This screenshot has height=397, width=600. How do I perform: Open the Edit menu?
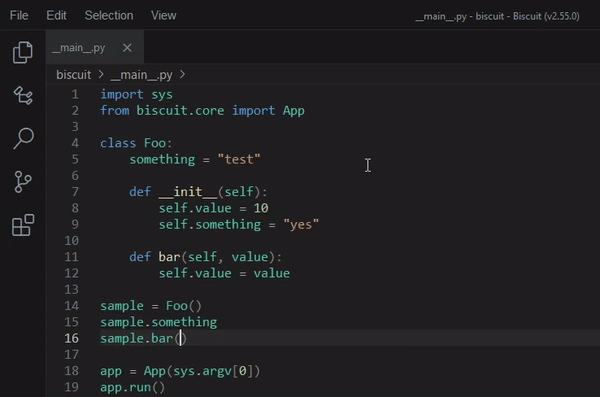click(x=56, y=15)
